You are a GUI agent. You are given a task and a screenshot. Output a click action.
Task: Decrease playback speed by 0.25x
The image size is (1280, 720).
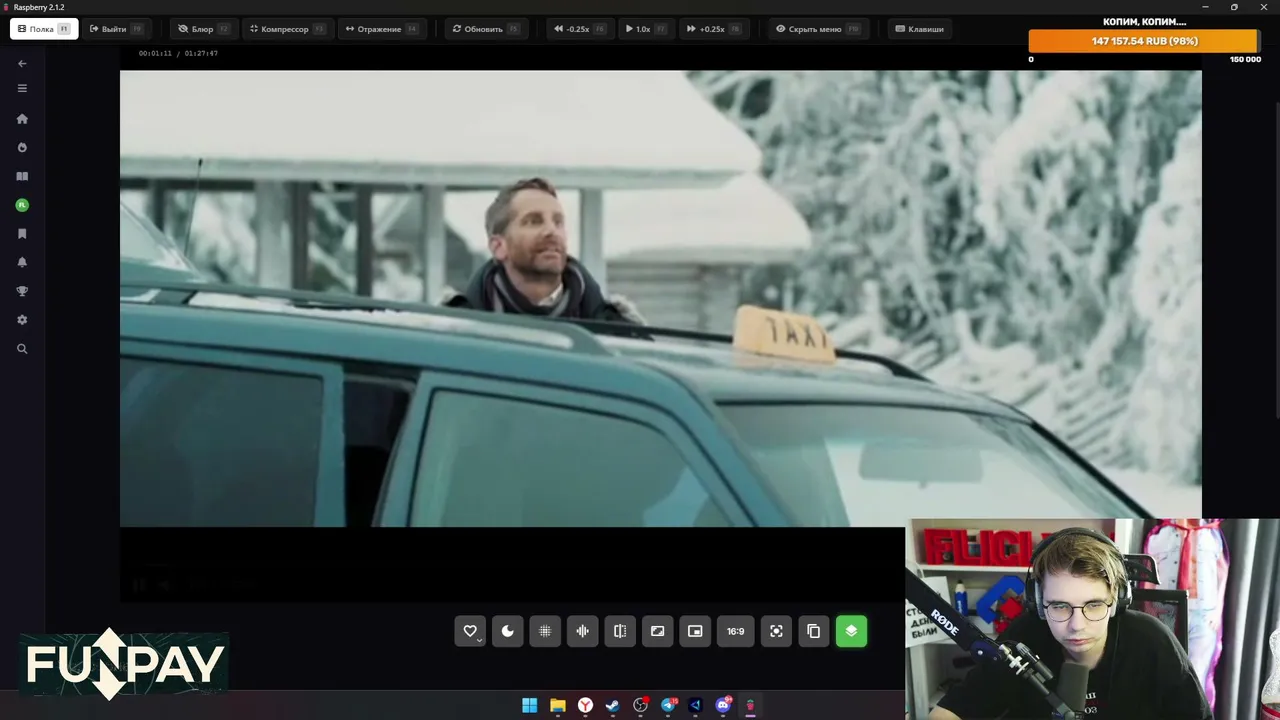click(579, 29)
